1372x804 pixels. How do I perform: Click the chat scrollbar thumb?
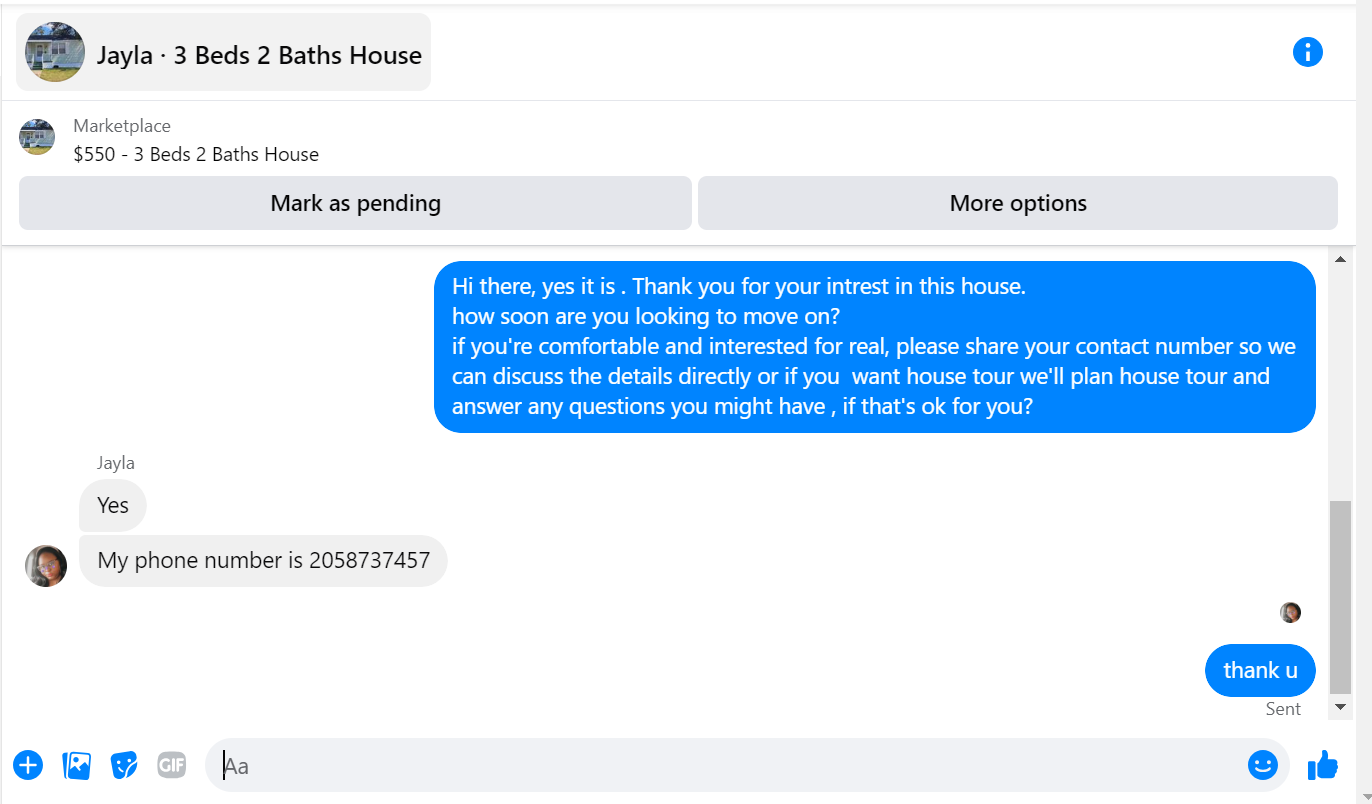[x=1340, y=597]
